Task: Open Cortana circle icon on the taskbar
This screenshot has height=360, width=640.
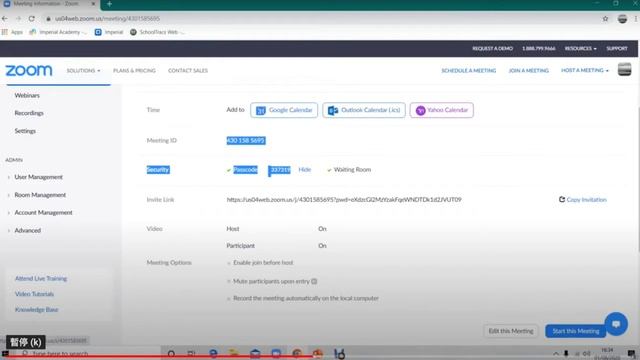Action: 171,353
